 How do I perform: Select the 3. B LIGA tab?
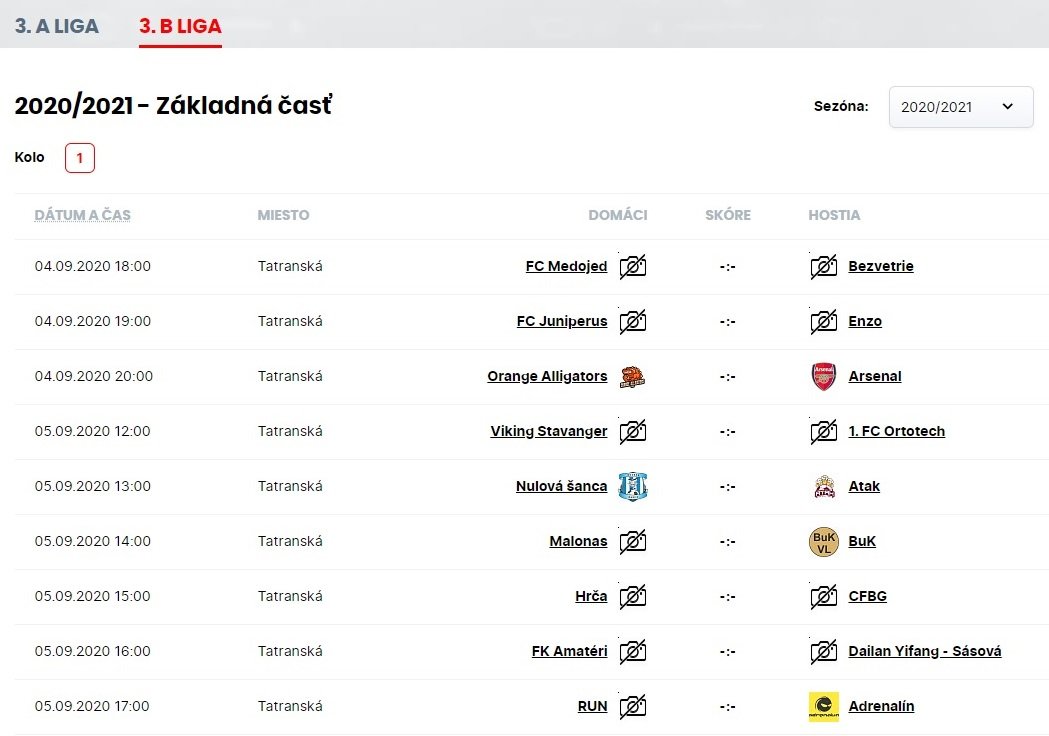(x=180, y=26)
